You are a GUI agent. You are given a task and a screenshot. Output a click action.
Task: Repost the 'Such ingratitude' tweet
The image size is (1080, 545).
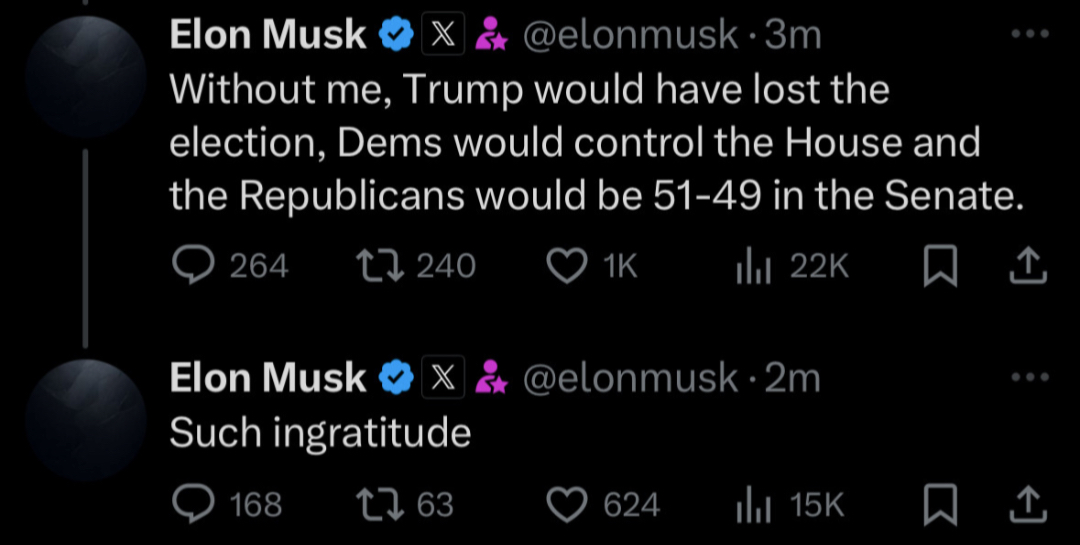[x=377, y=504]
